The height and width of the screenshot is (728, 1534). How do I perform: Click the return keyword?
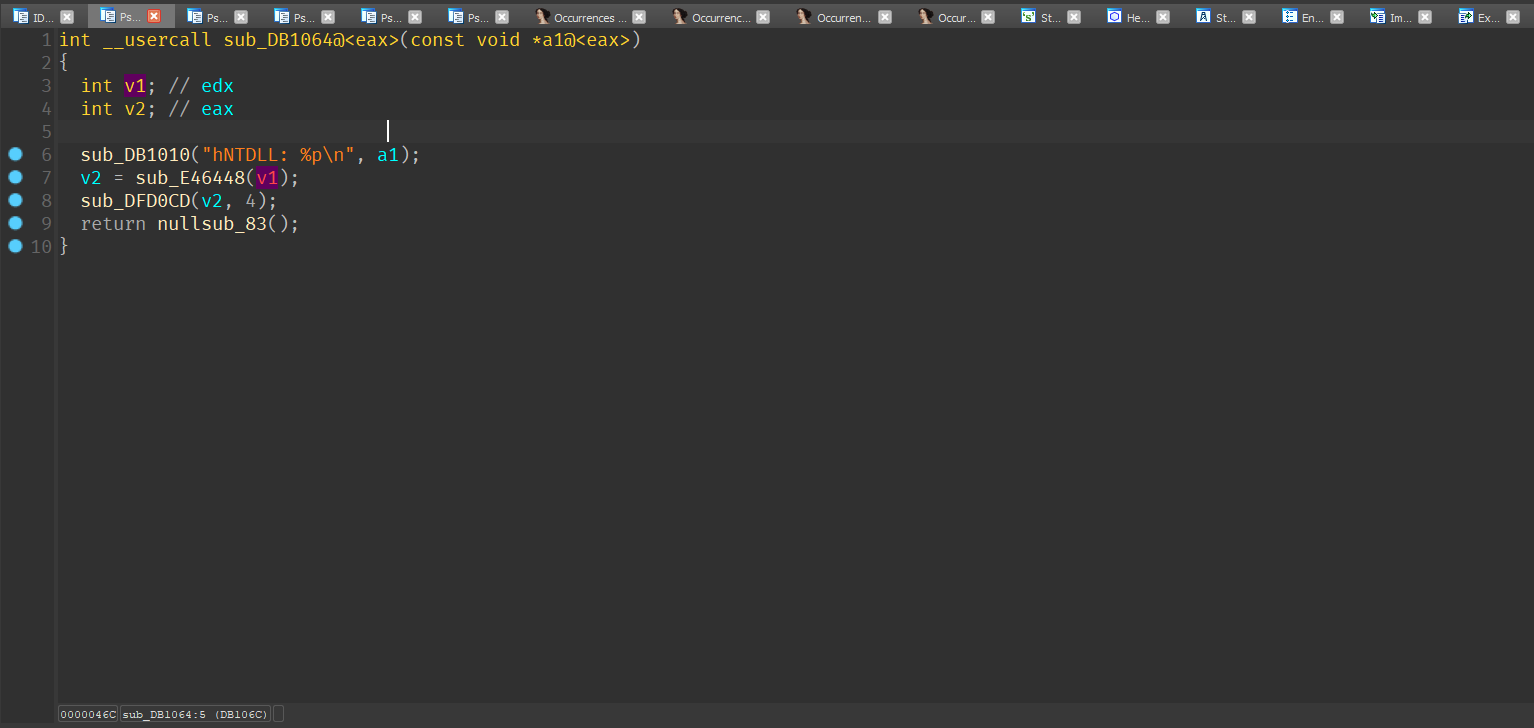click(113, 224)
